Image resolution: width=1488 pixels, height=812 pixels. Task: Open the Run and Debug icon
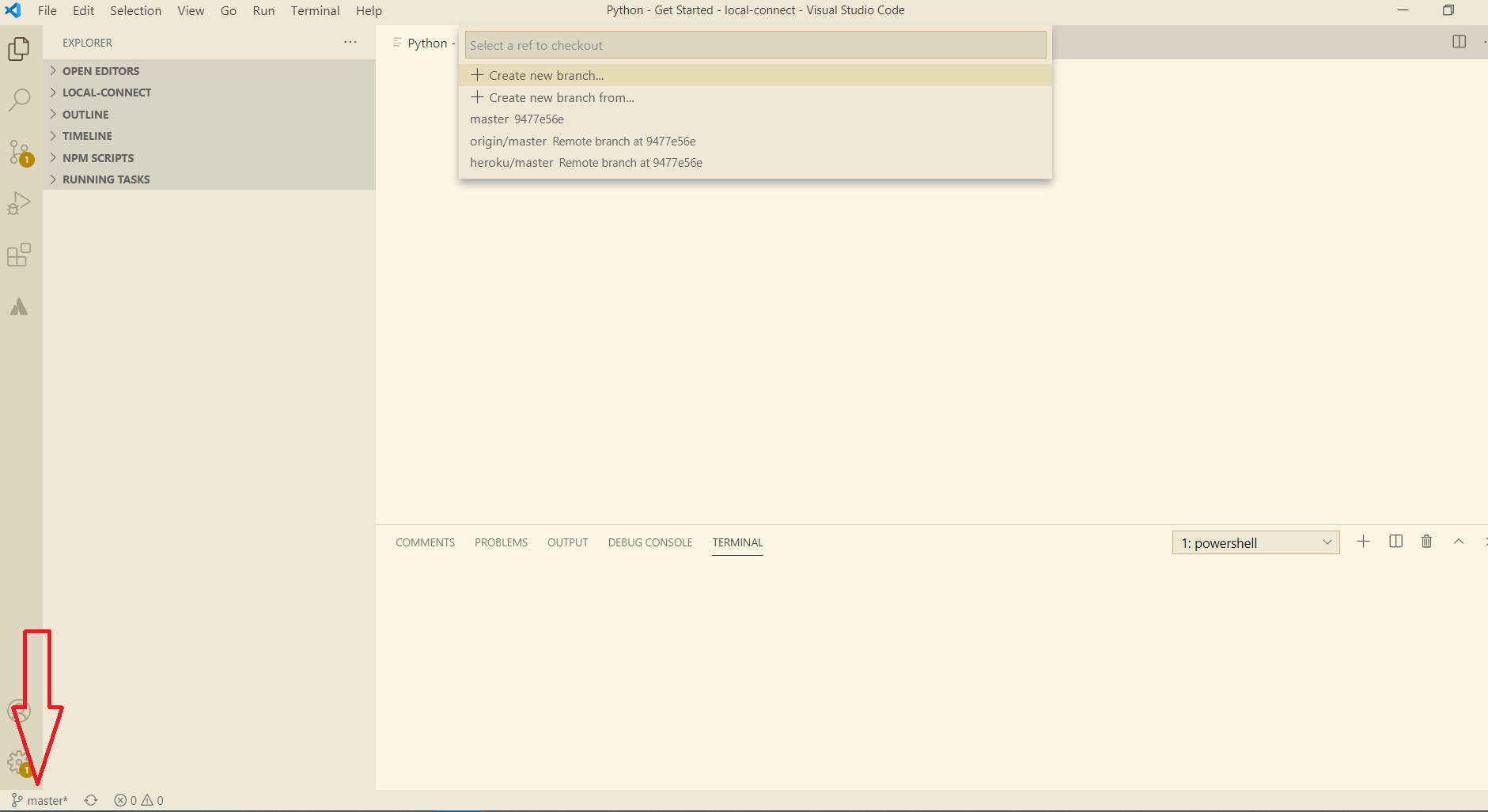click(x=19, y=204)
